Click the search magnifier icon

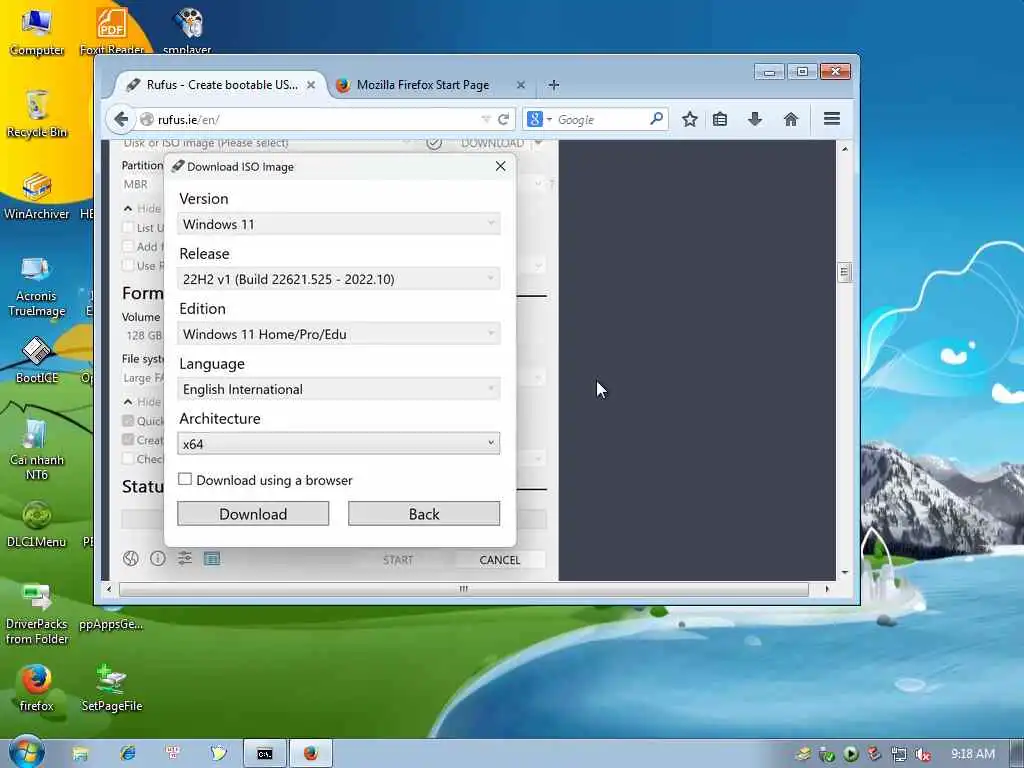(657, 119)
